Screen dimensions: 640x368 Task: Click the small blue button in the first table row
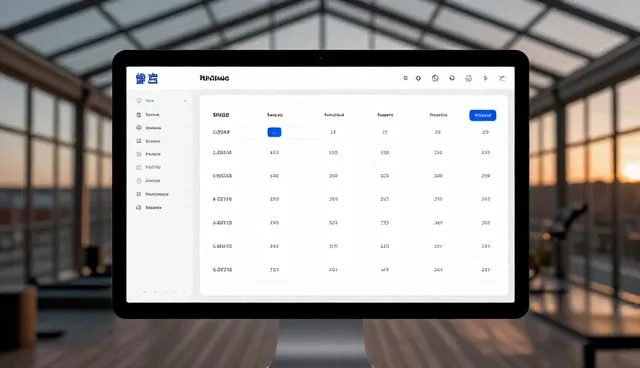coord(274,132)
